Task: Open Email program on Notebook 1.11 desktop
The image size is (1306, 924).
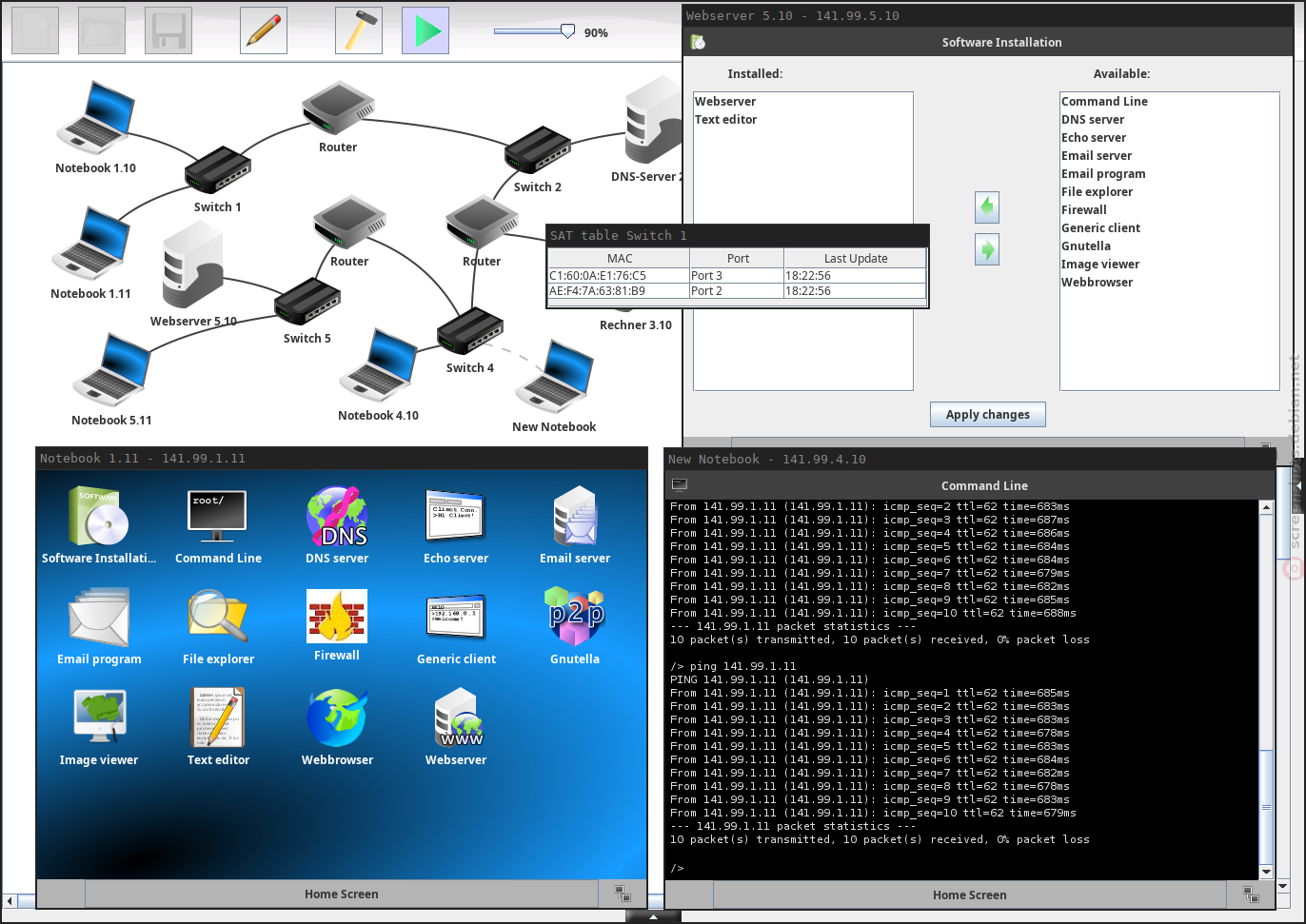Action: click(99, 626)
